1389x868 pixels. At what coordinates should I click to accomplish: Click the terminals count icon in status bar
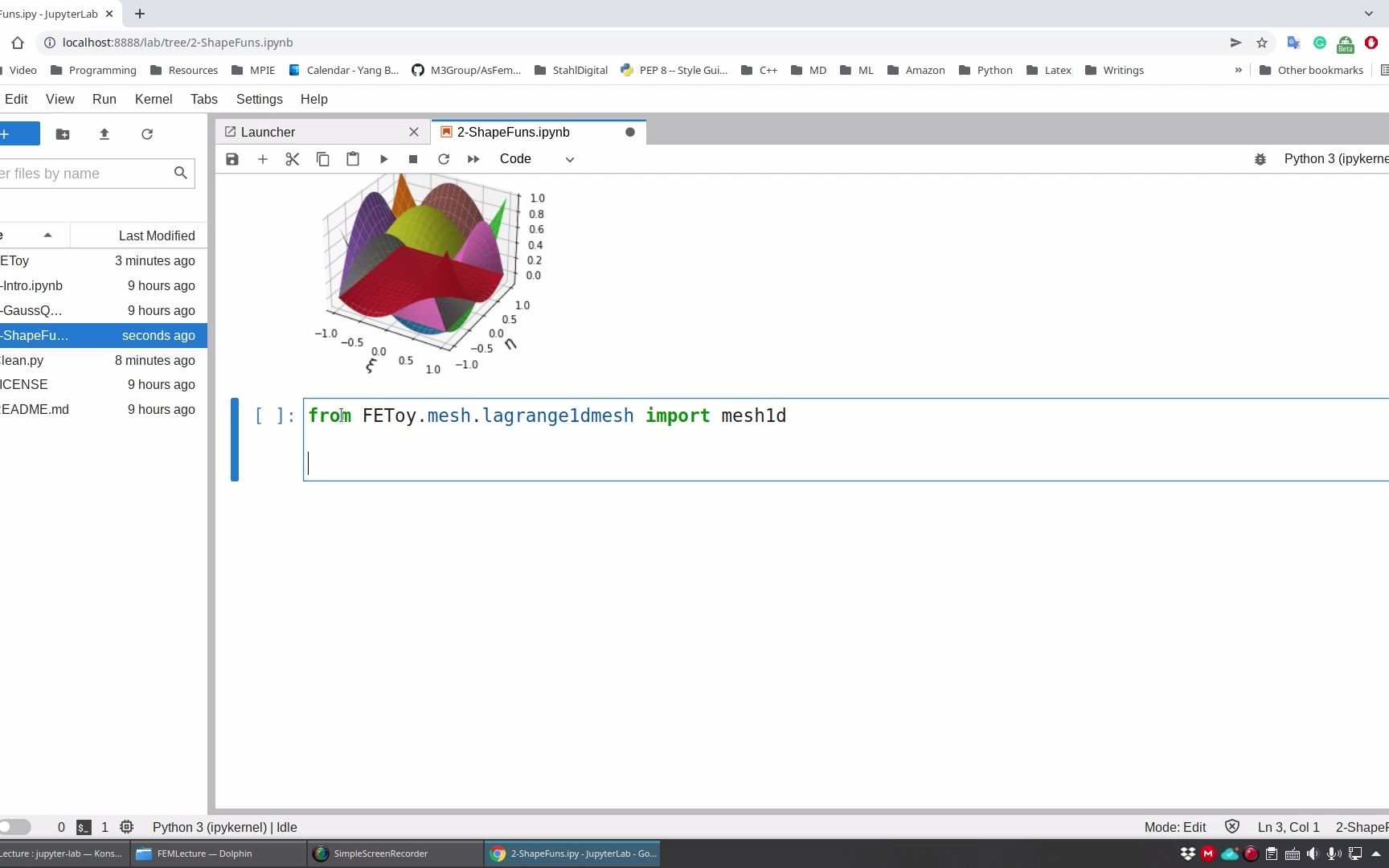coord(84,827)
